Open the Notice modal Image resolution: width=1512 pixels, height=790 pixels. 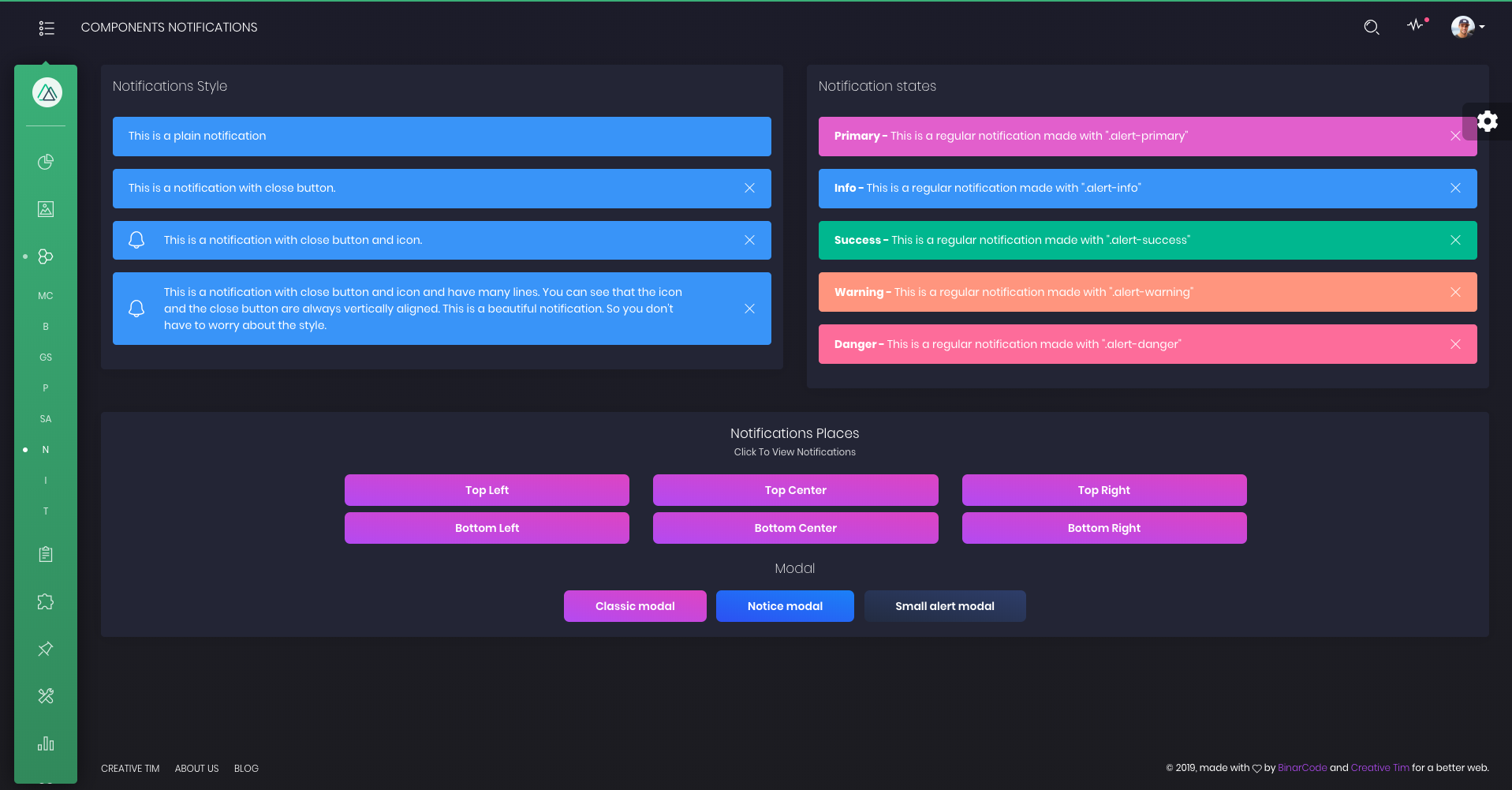tap(785, 606)
